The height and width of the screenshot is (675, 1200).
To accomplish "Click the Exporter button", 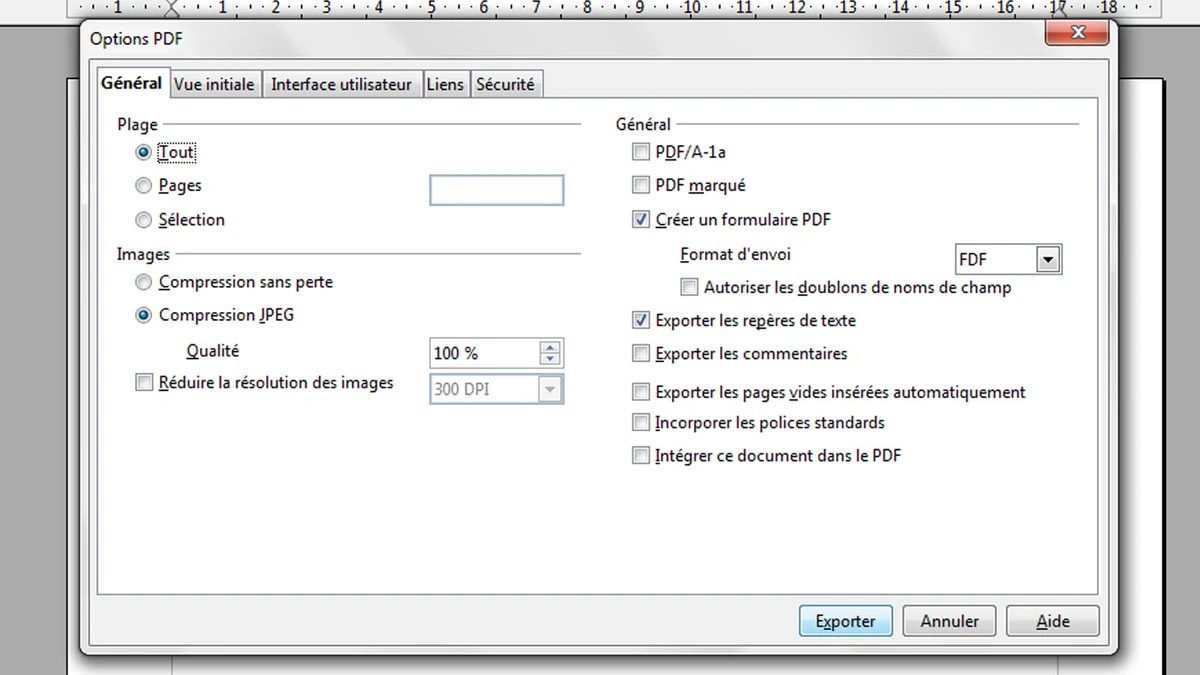I will (845, 621).
